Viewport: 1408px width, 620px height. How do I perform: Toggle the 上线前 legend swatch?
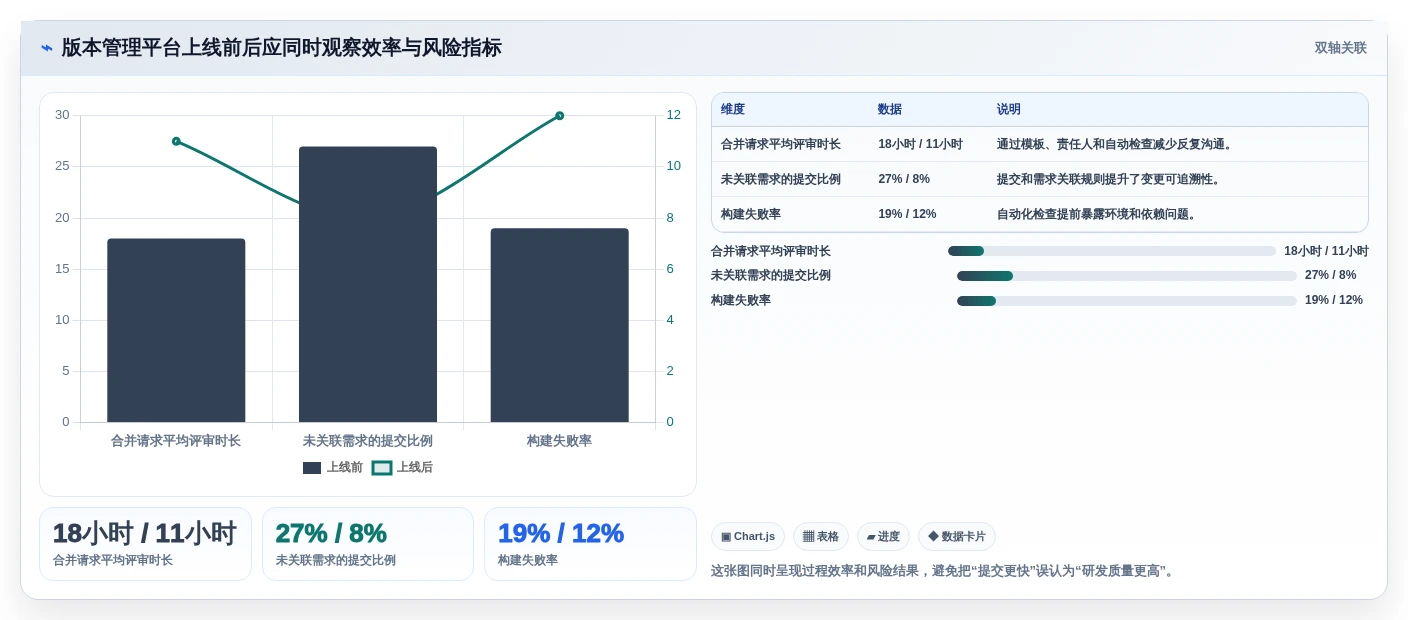pos(312,468)
